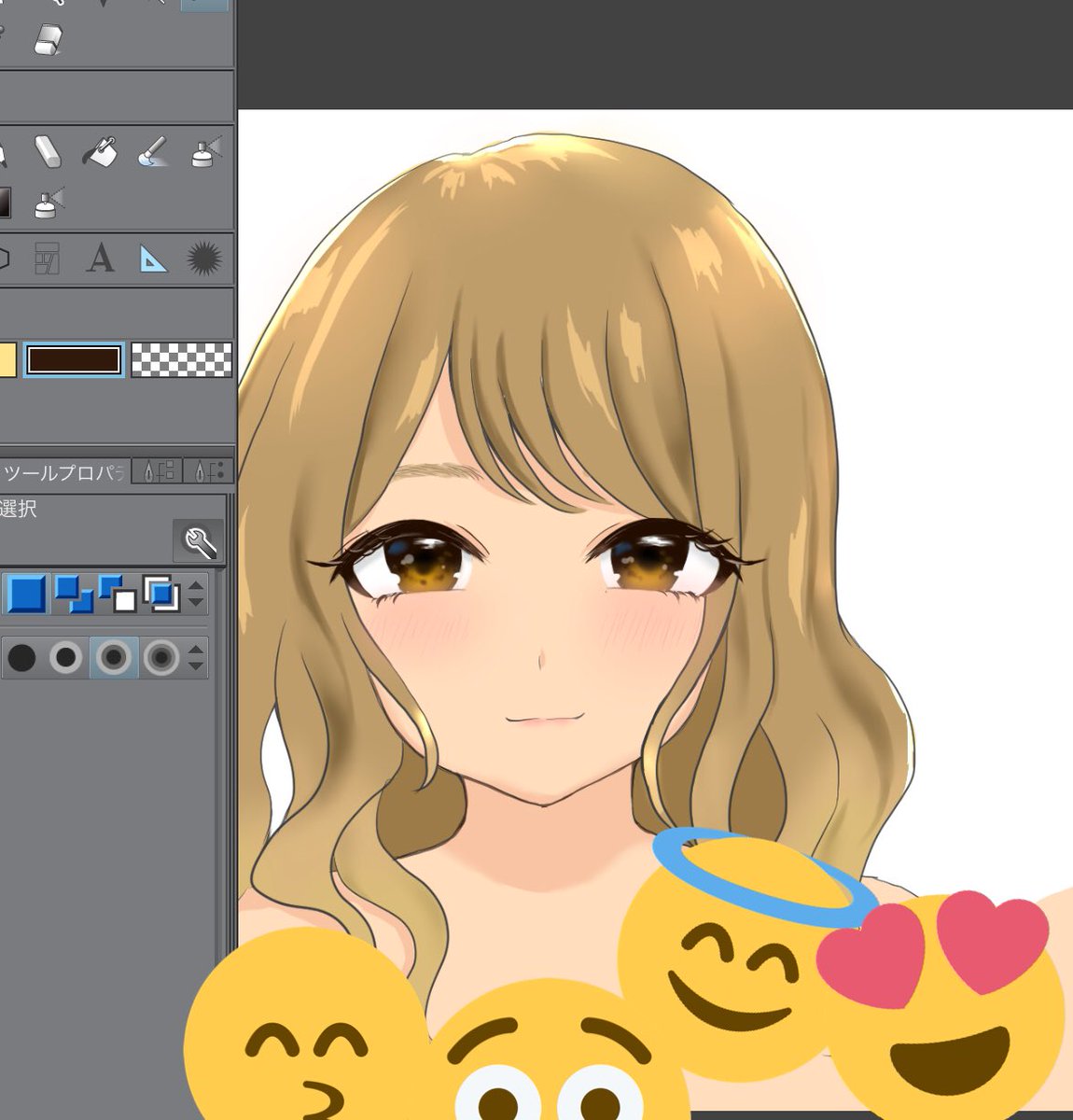
Task: Choose the checkered transparent color swatch
Action: click(181, 359)
